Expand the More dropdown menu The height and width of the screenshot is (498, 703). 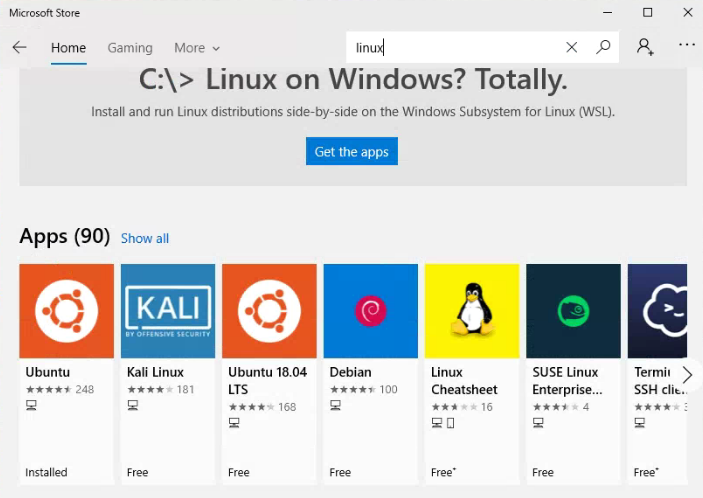(196, 48)
